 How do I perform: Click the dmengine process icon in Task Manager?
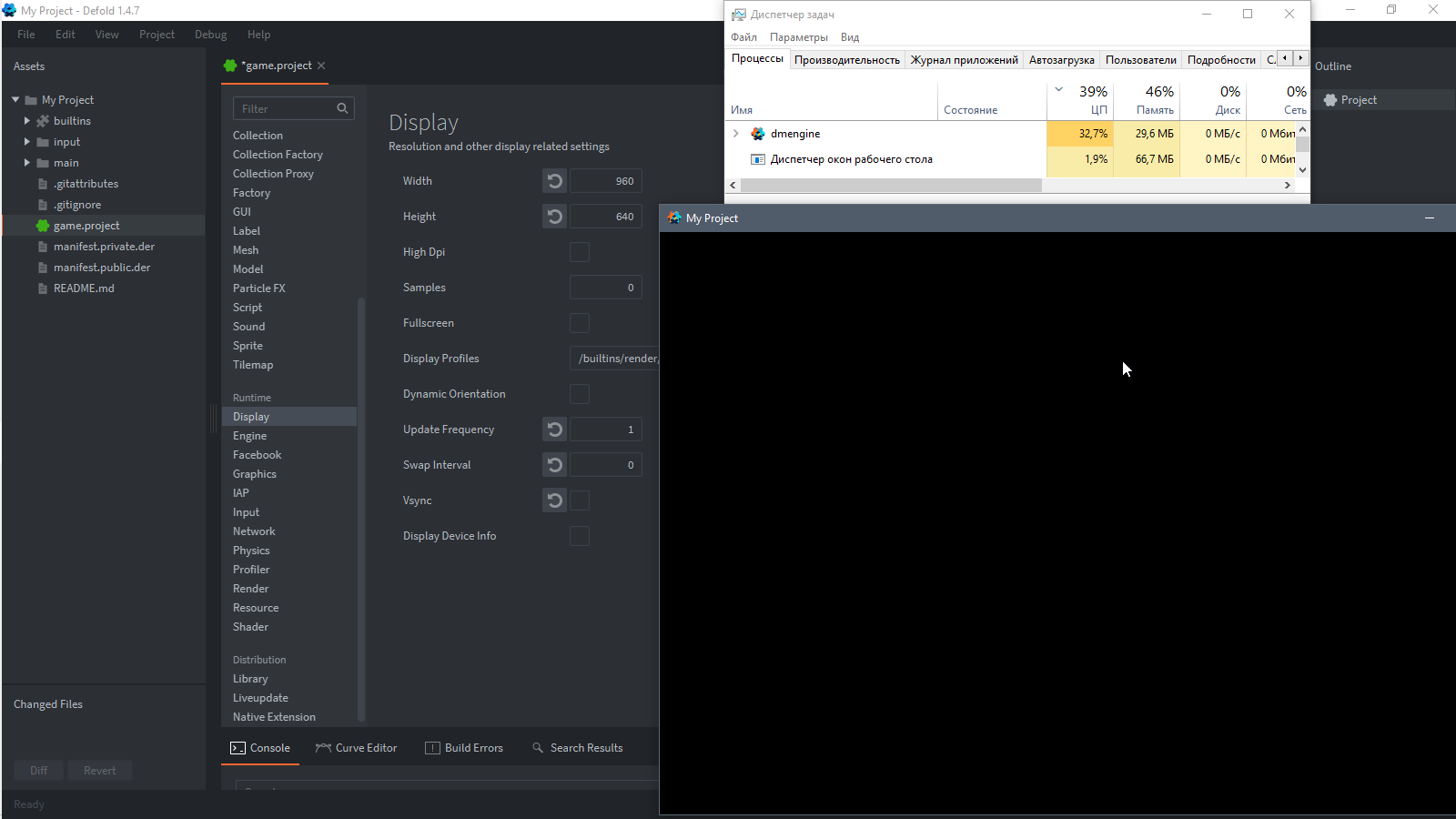758,134
